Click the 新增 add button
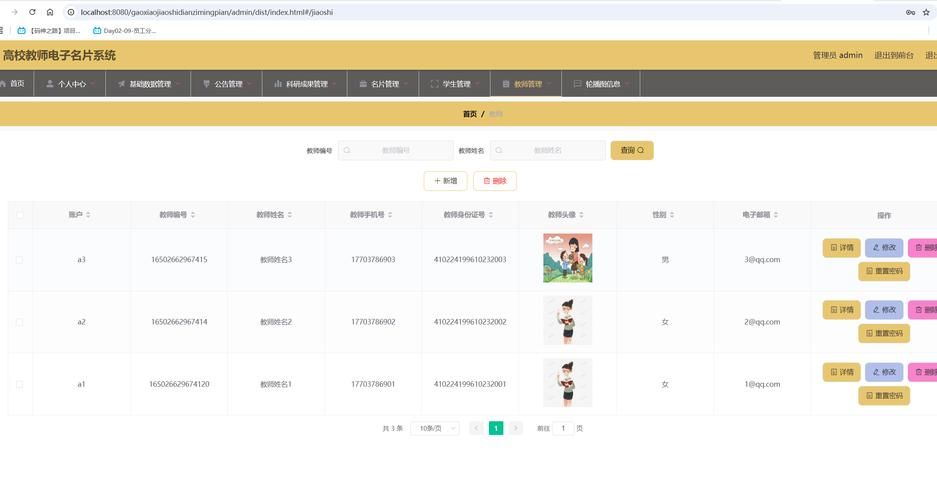Screen dimensions: 937x500 pyautogui.click(x=445, y=181)
